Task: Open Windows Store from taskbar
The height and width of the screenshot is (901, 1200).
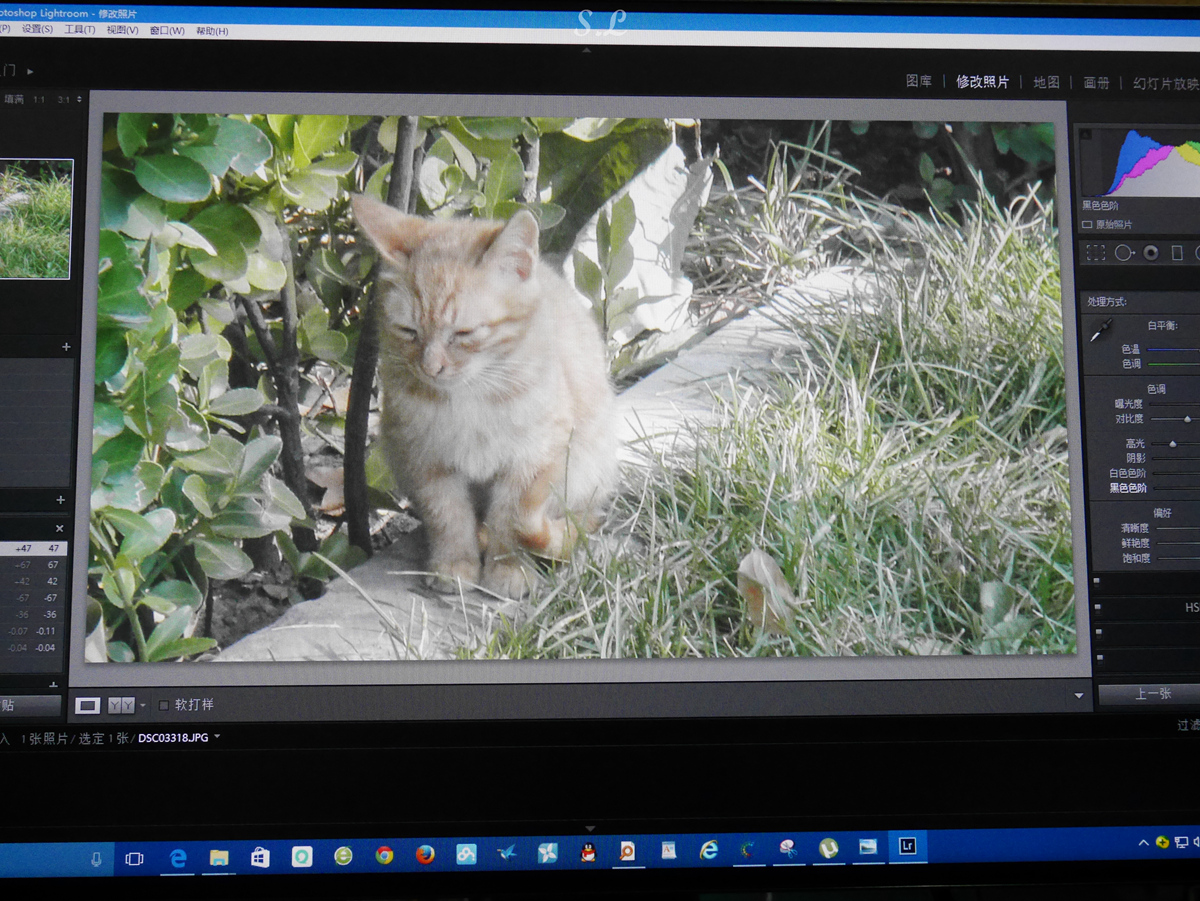Action: 260,857
